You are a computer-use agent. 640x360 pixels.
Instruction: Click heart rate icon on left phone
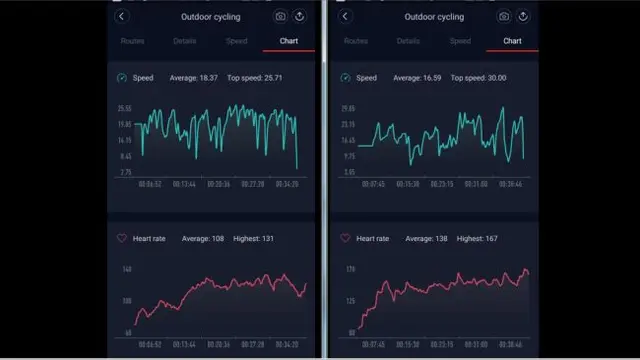pos(122,238)
